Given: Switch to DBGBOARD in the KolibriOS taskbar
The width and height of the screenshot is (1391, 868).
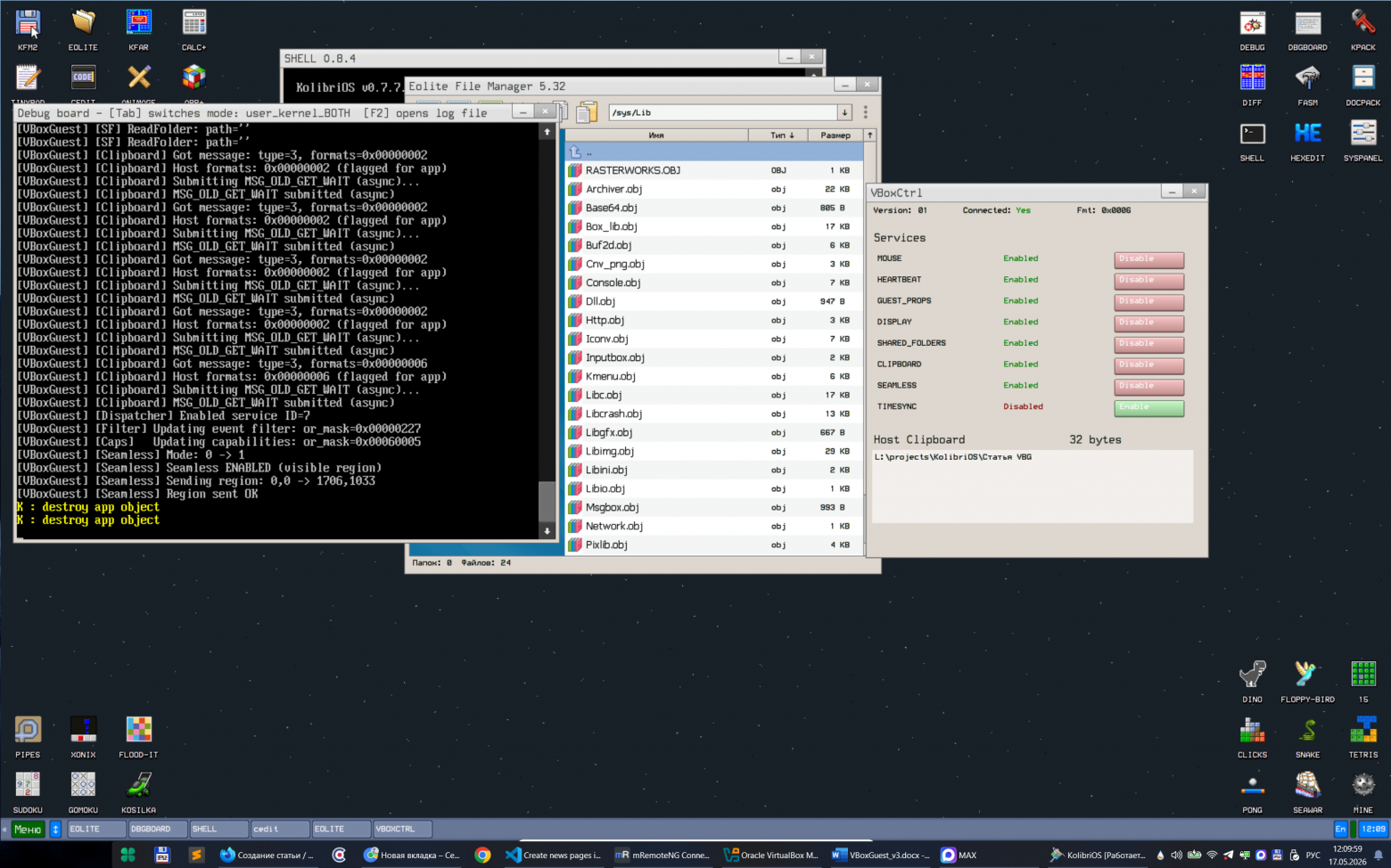Looking at the screenshot, I should (158, 829).
